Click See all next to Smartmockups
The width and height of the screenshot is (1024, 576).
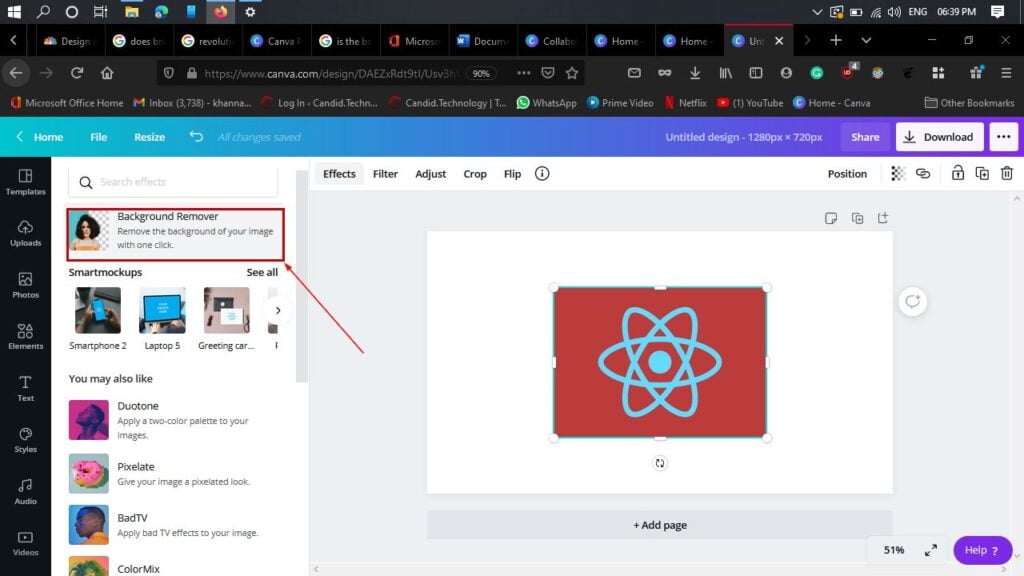click(x=262, y=272)
